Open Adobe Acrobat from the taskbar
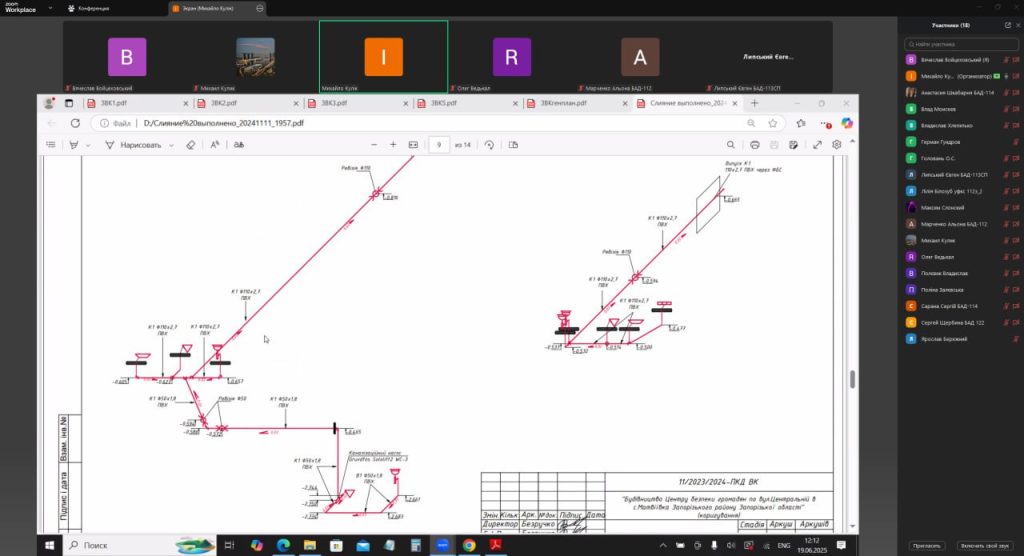Viewport: 1024px width, 556px height. point(495,545)
